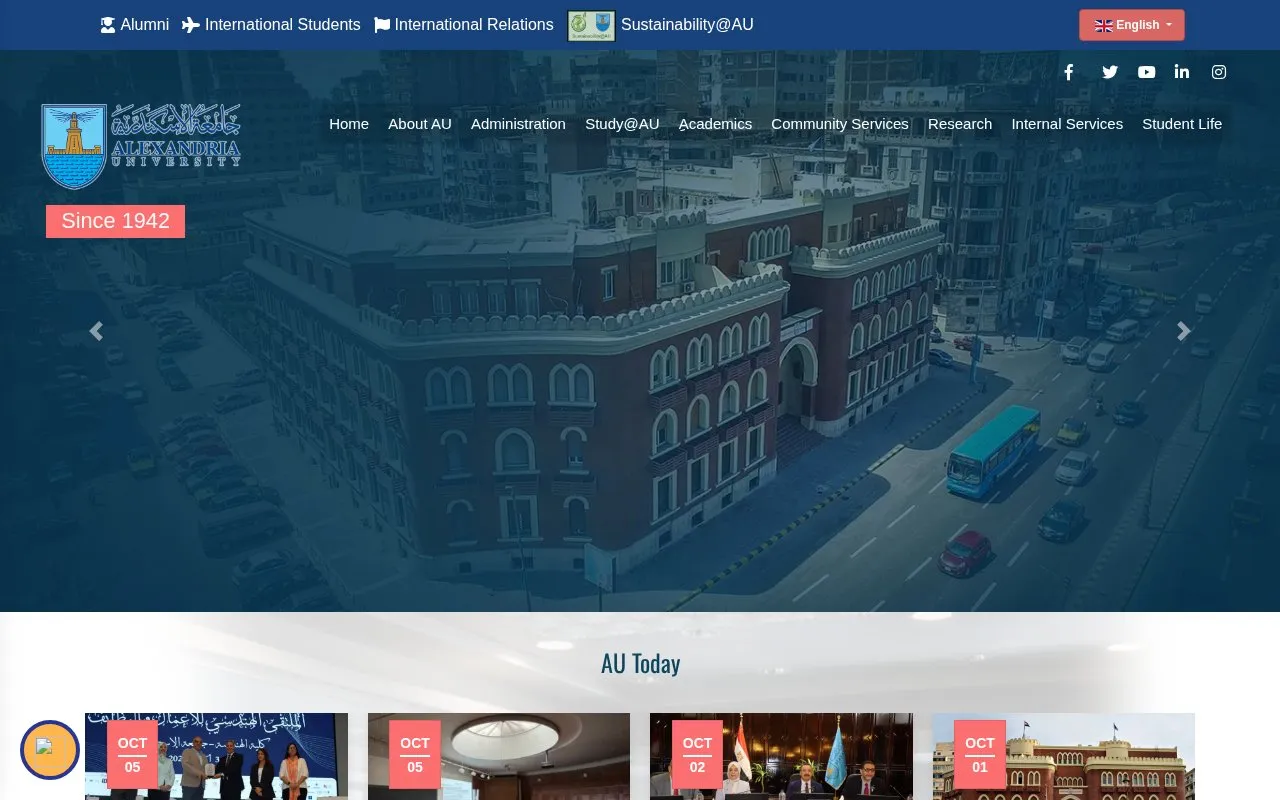Open the OCT 01 news thumbnail

pos(1064,756)
